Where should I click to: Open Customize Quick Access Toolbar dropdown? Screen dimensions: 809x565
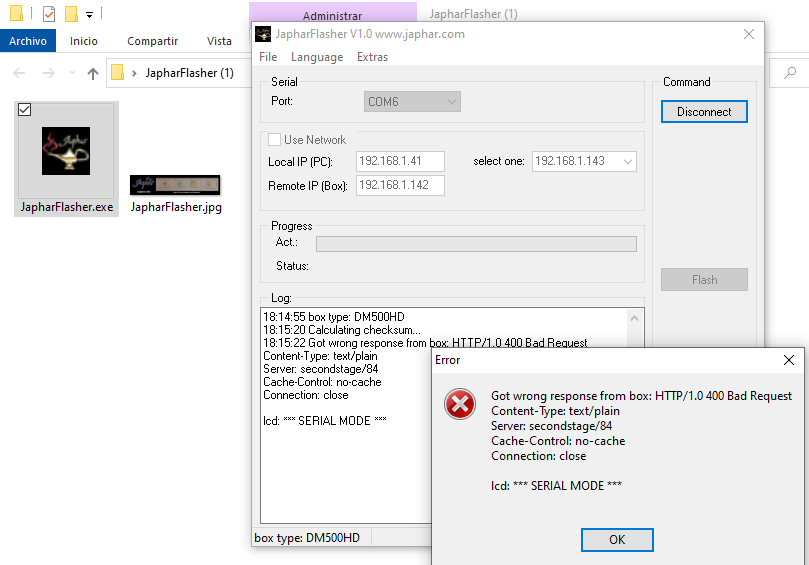tap(89, 14)
